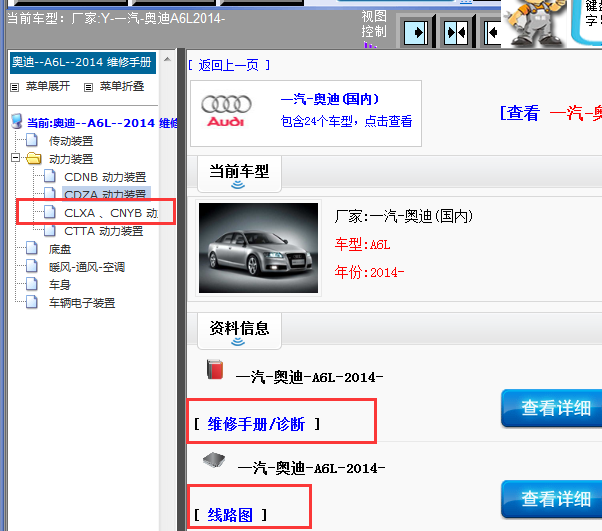Click the 奥迪--A6L--2014 维修手册 header
Screen dimensions: 602x531
click(83, 63)
